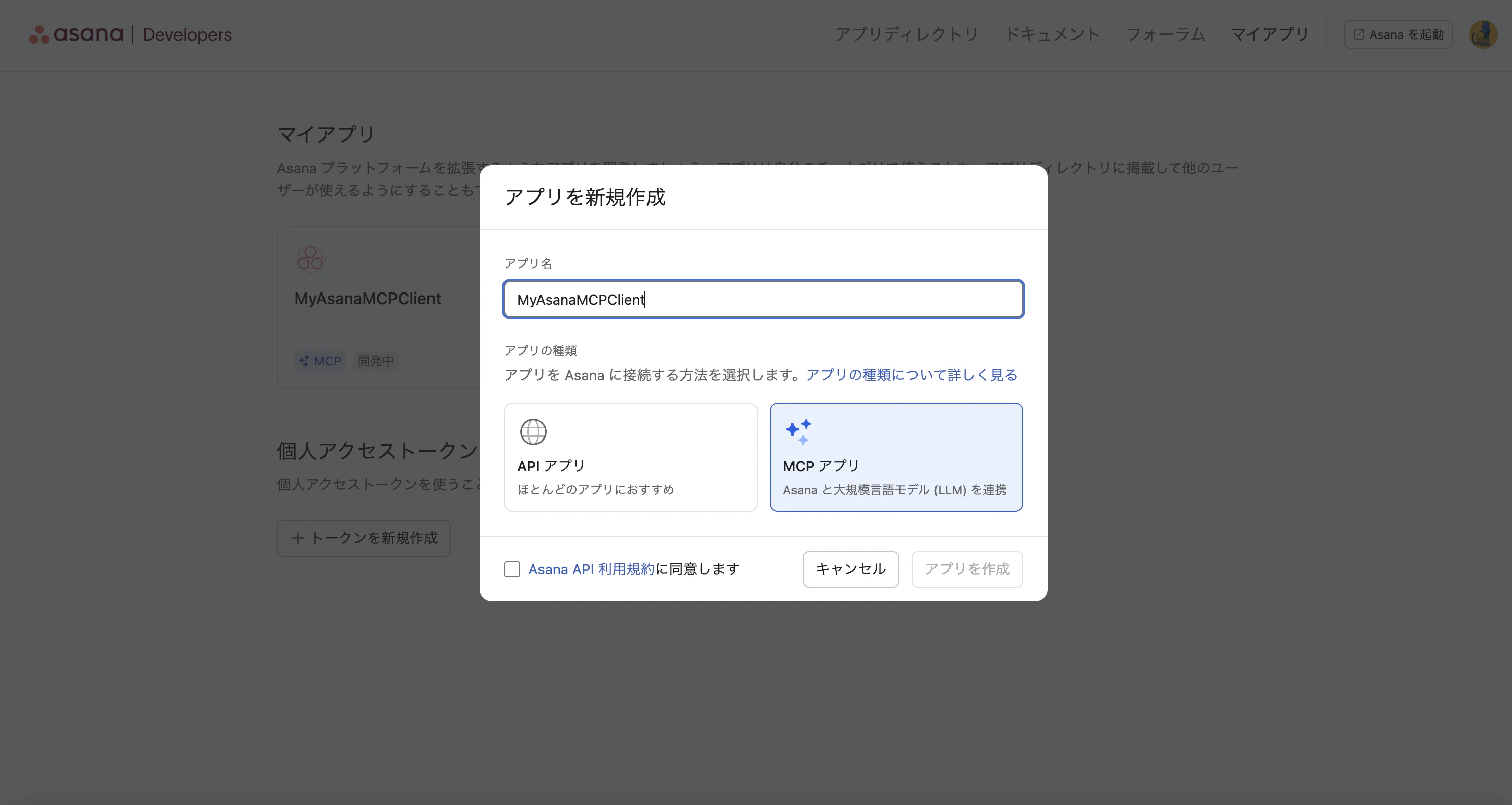
Task: Click the トークンを新規作成 button
Action: click(x=364, y=538)
